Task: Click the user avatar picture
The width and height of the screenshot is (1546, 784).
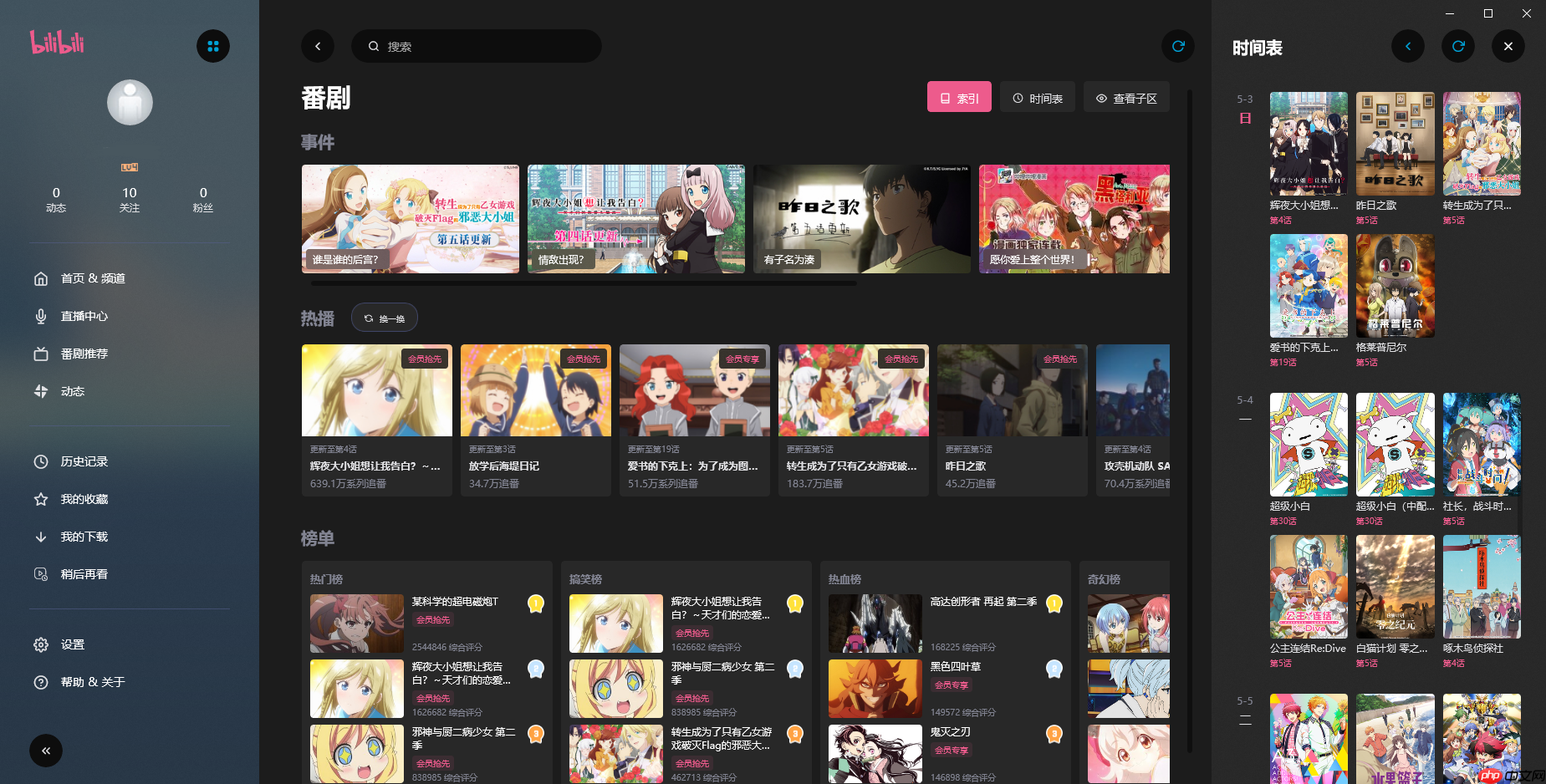Action: [130, 103]
